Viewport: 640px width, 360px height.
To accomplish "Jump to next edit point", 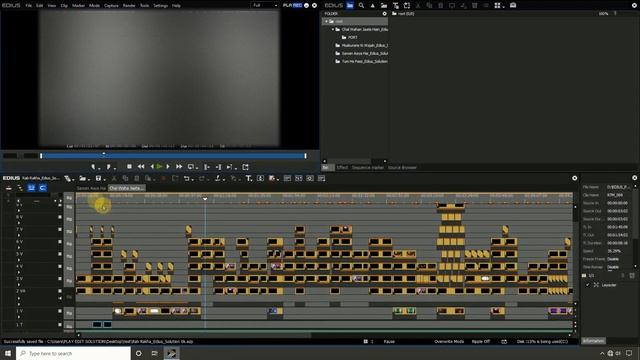I will point(218,167).
